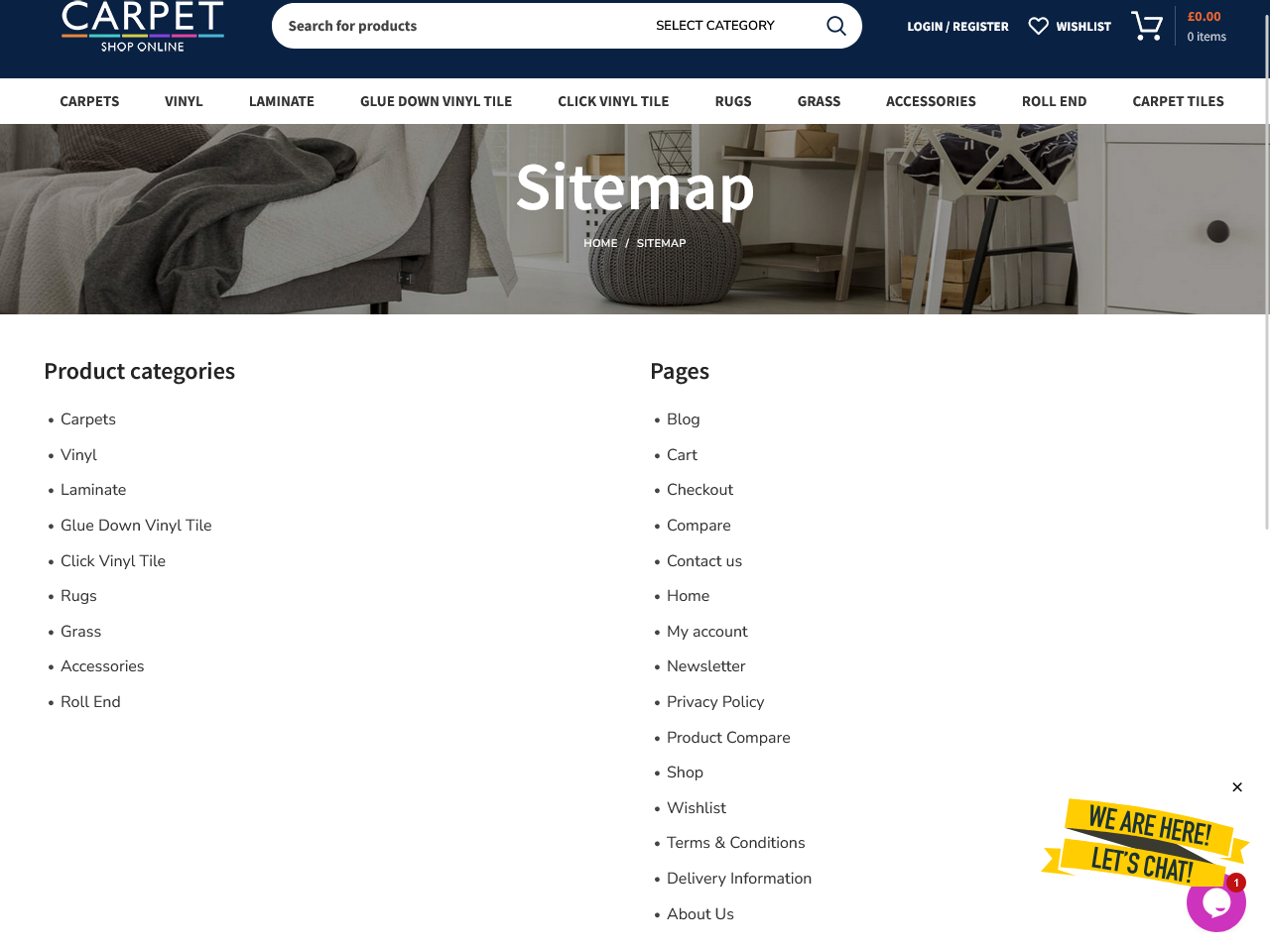Open the Privacy Policy page link
The width and height of the screenshot is (1270, 952).
pos(715,702)
